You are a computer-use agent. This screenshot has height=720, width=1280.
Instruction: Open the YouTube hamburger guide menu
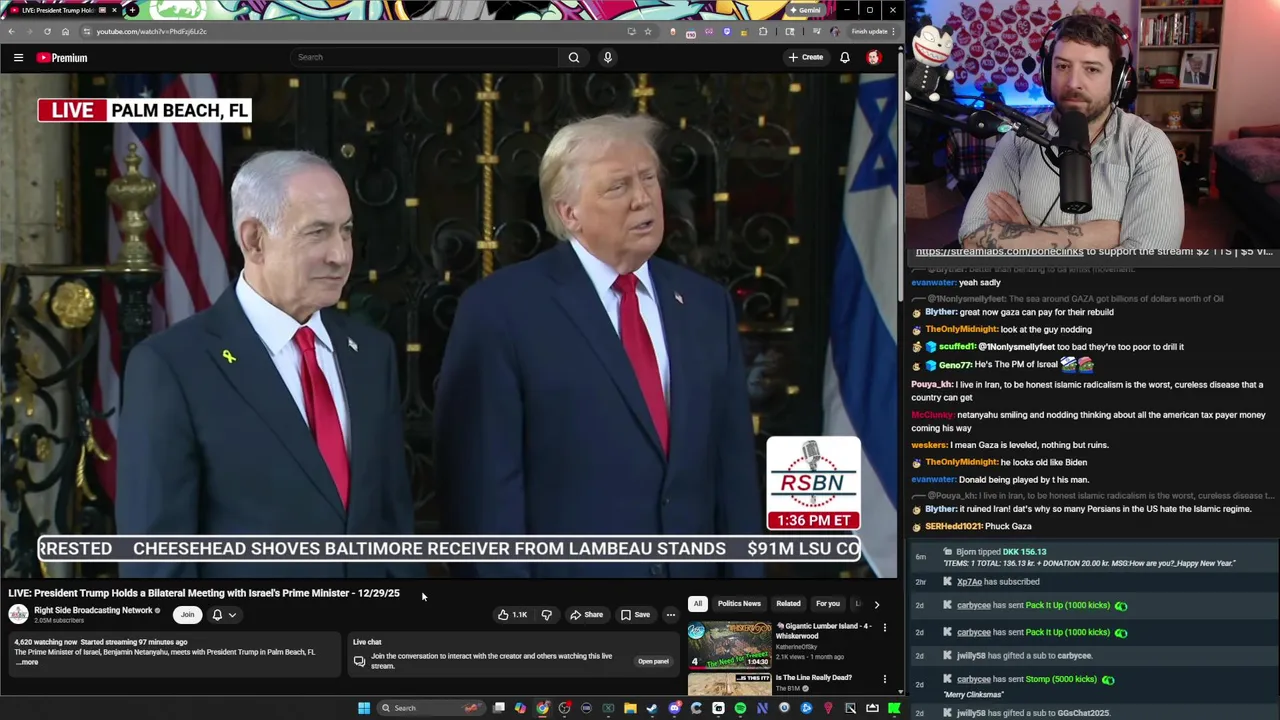pos(18,58)
